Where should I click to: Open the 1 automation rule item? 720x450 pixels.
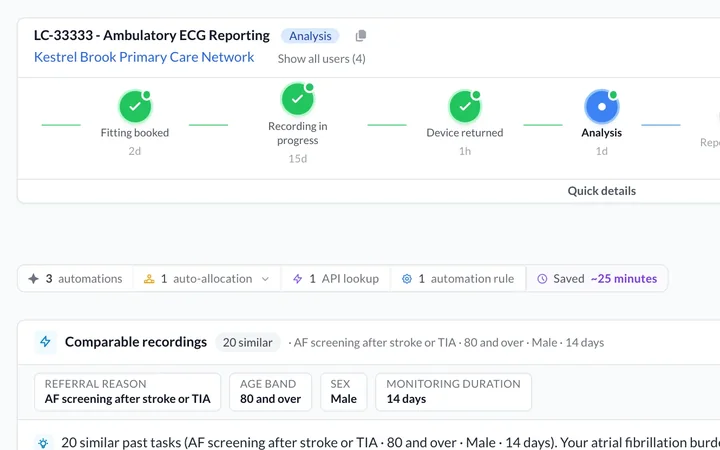click(458, 279)
